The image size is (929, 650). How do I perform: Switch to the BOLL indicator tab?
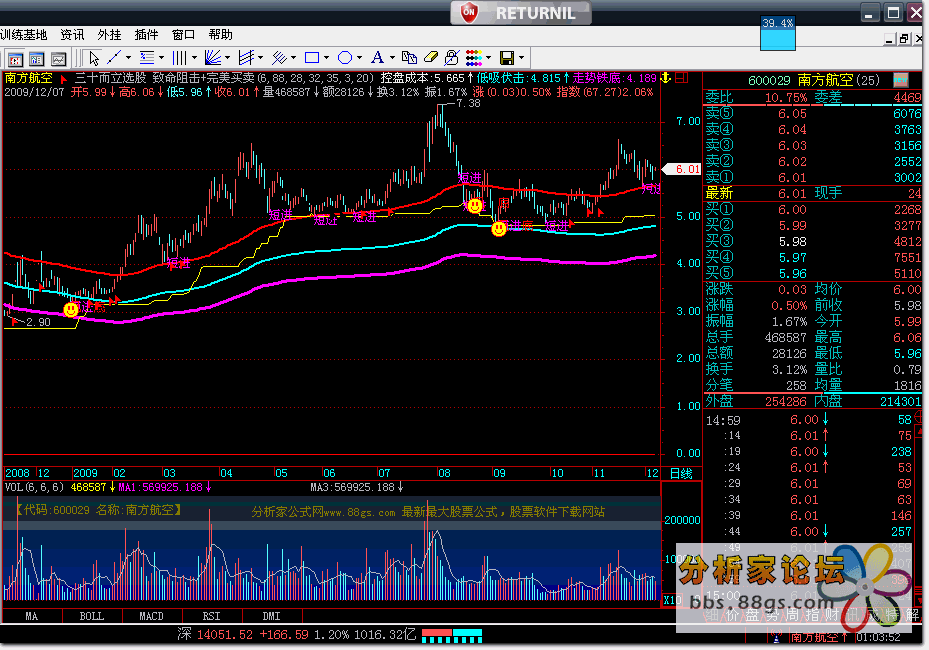(x=92, y=616)
